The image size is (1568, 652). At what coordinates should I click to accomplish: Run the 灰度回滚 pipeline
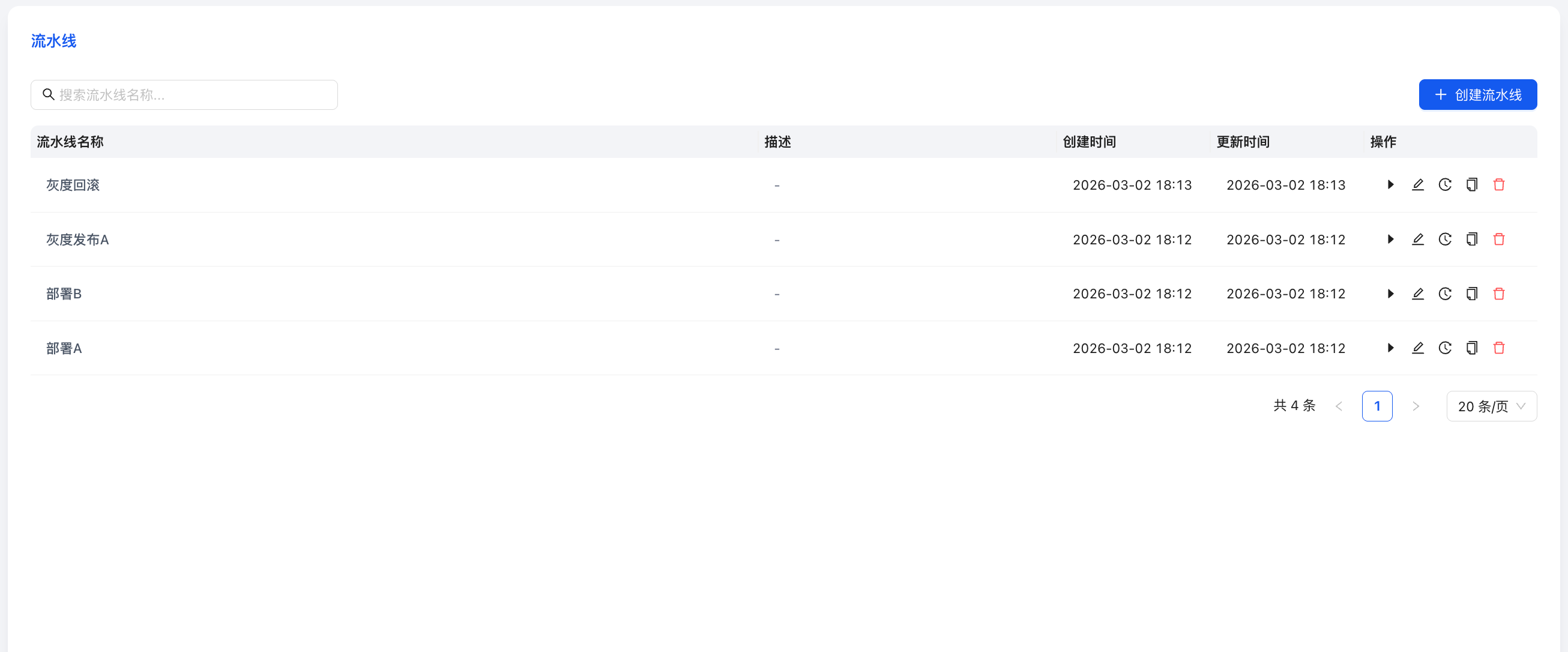1390,184
